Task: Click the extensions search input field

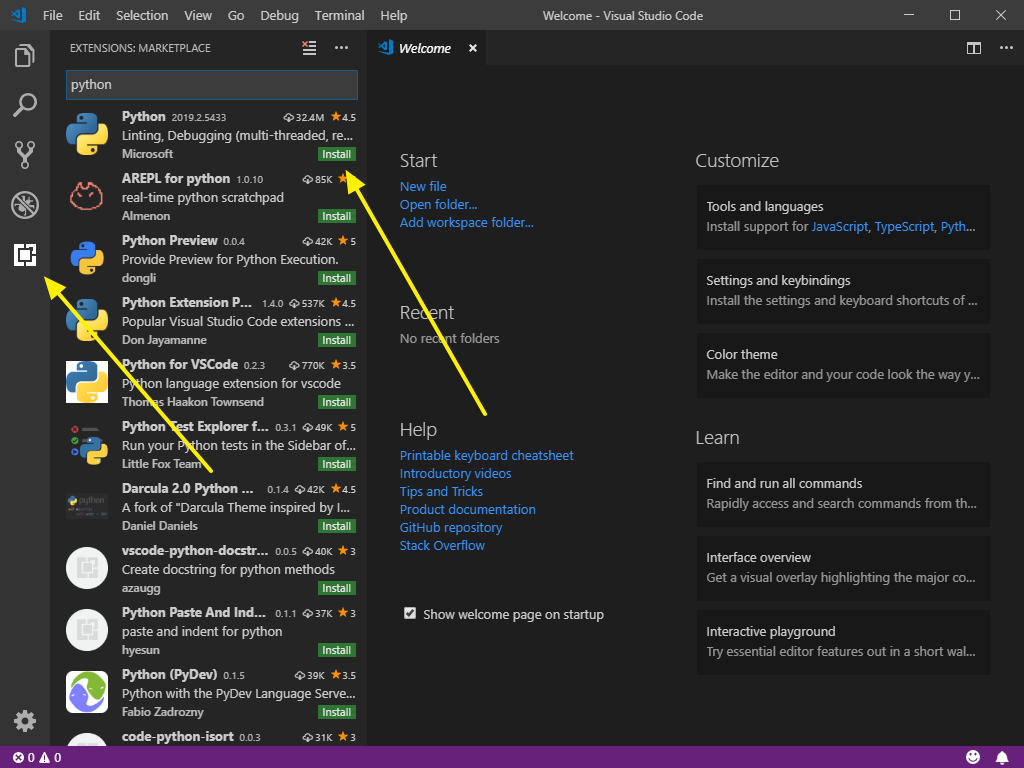Action: point(212,85)
